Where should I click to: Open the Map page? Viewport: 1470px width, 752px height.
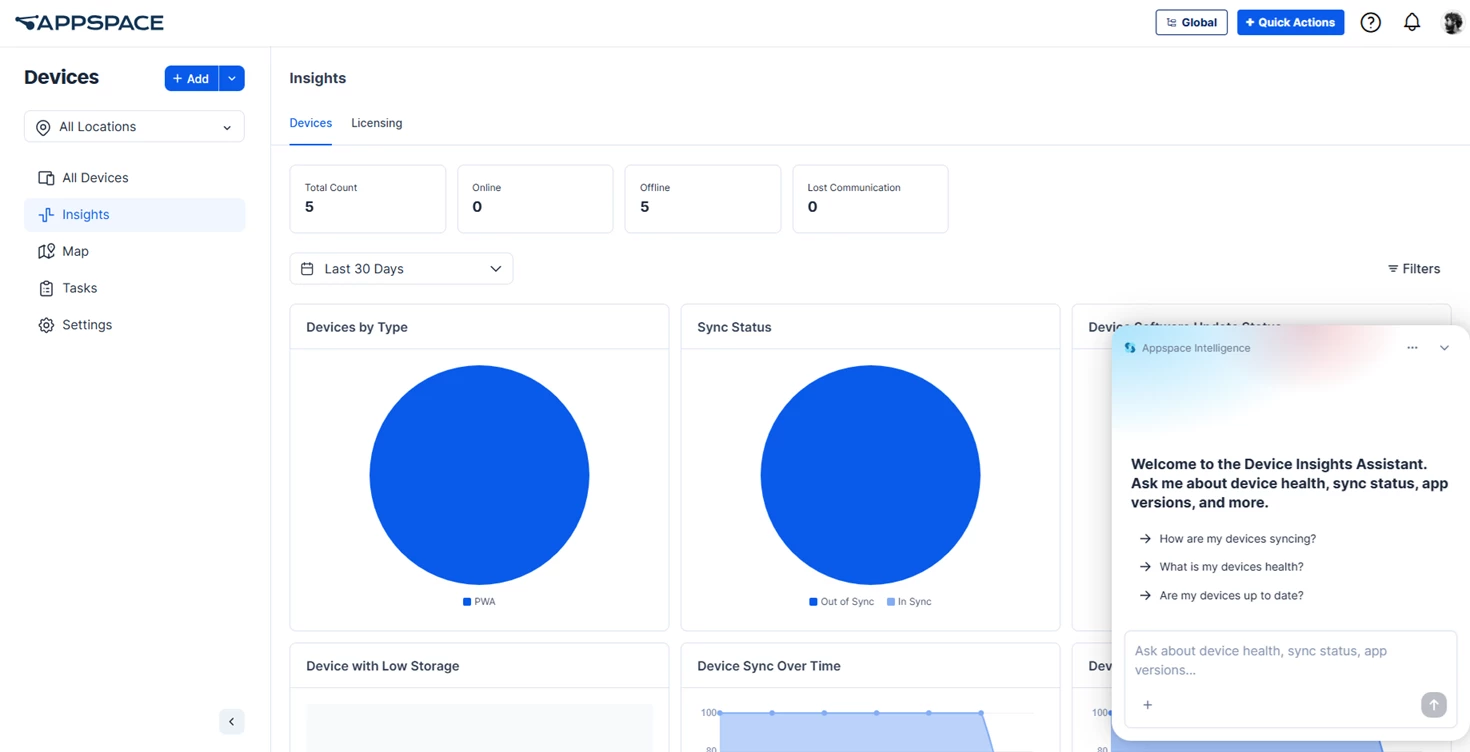coord(134,251)
